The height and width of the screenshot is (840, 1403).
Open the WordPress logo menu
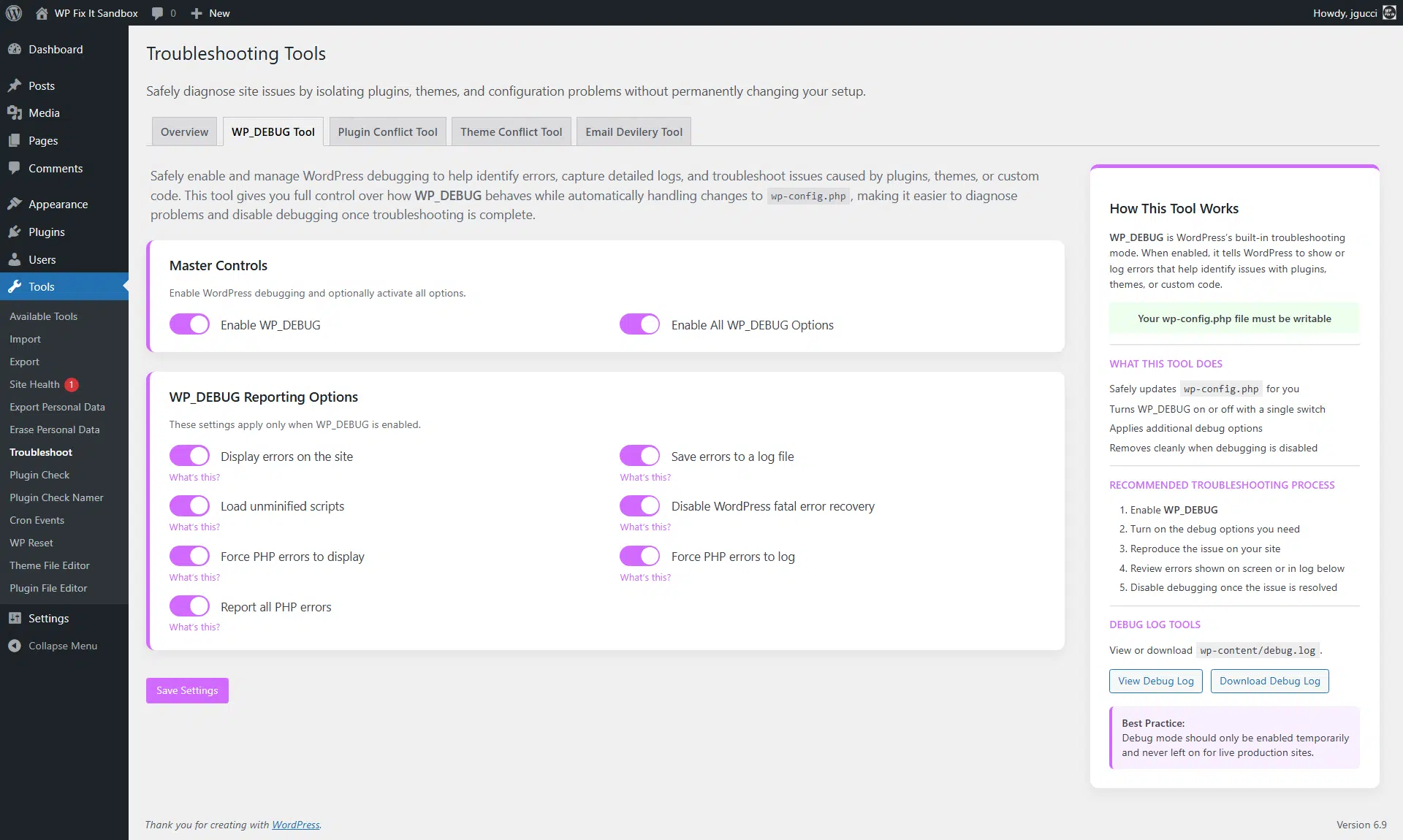(x=14, y=12)
